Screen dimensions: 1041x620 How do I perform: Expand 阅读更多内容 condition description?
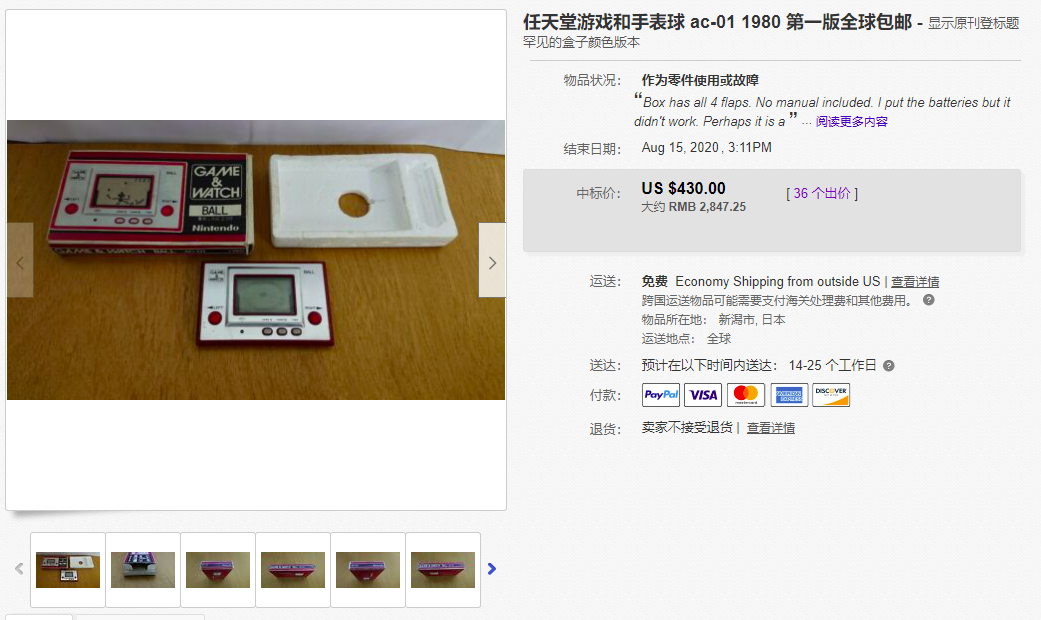click(852, 121)
